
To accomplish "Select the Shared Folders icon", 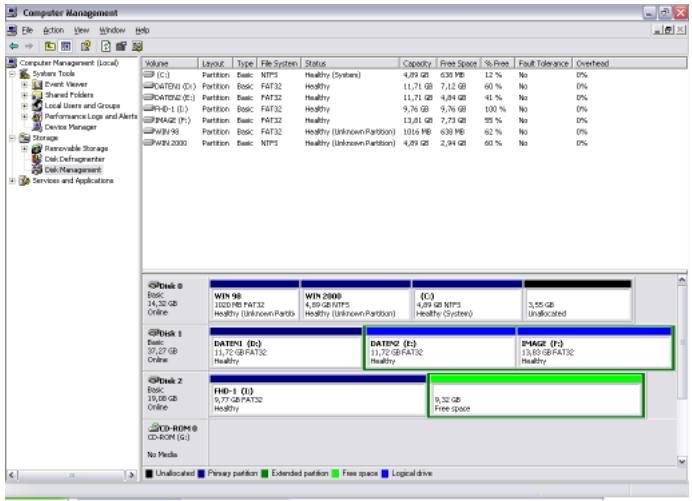I will pyautogui.click(x=37, y=94).
